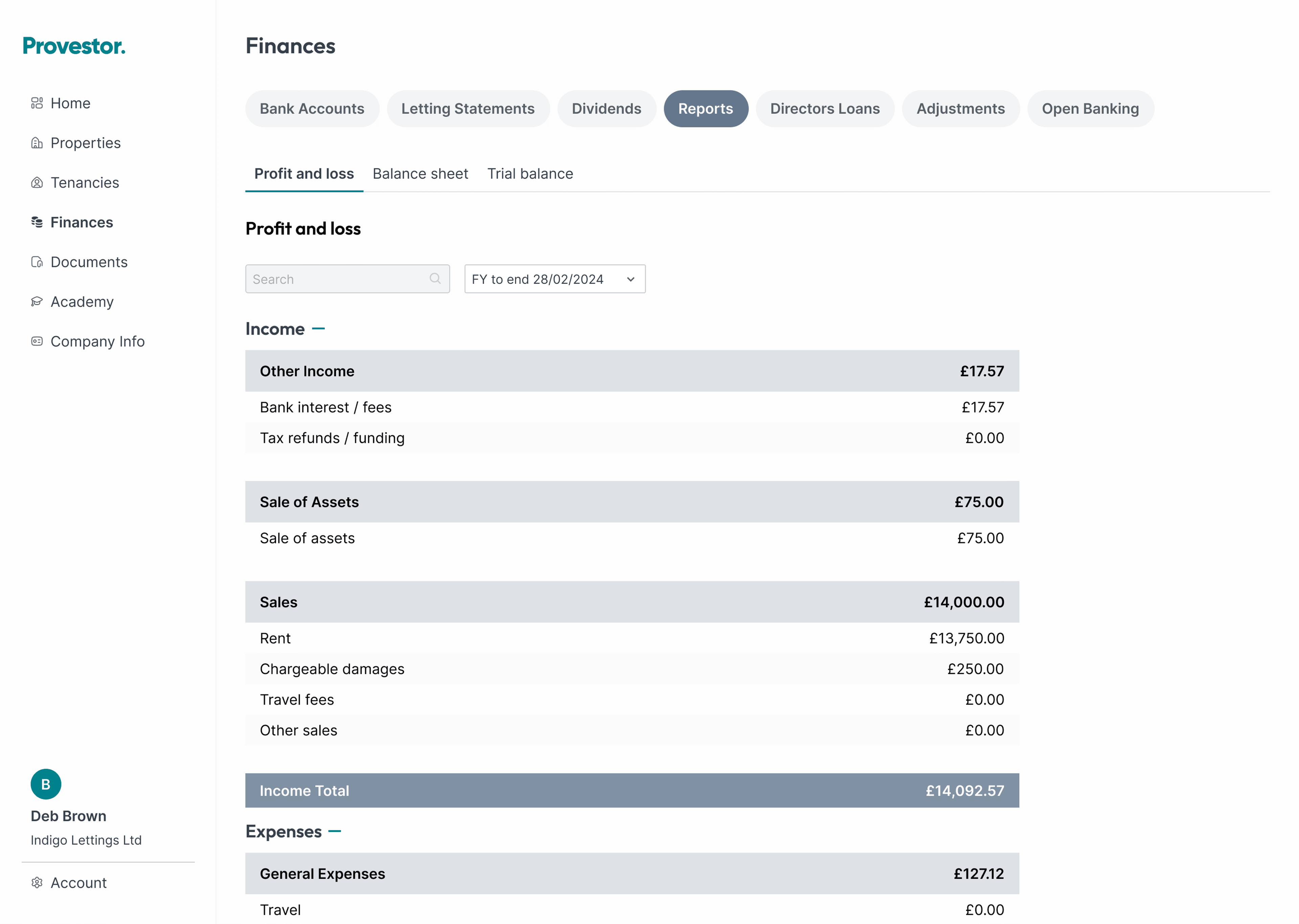Collapse the Expenses section

coord(335,831)
